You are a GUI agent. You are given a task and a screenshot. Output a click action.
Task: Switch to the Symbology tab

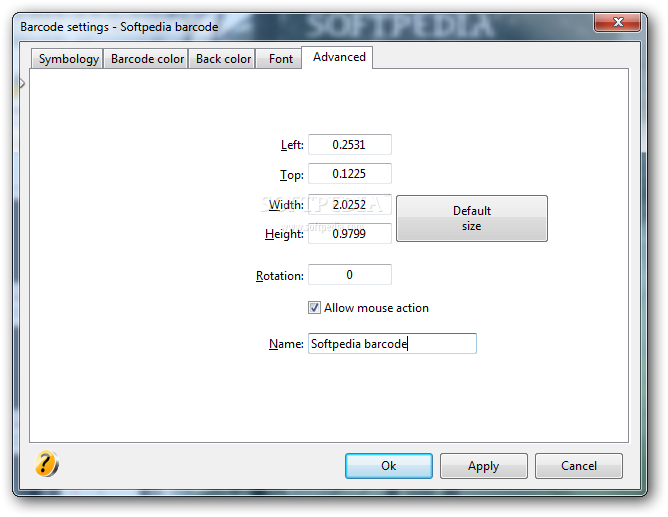67,59
